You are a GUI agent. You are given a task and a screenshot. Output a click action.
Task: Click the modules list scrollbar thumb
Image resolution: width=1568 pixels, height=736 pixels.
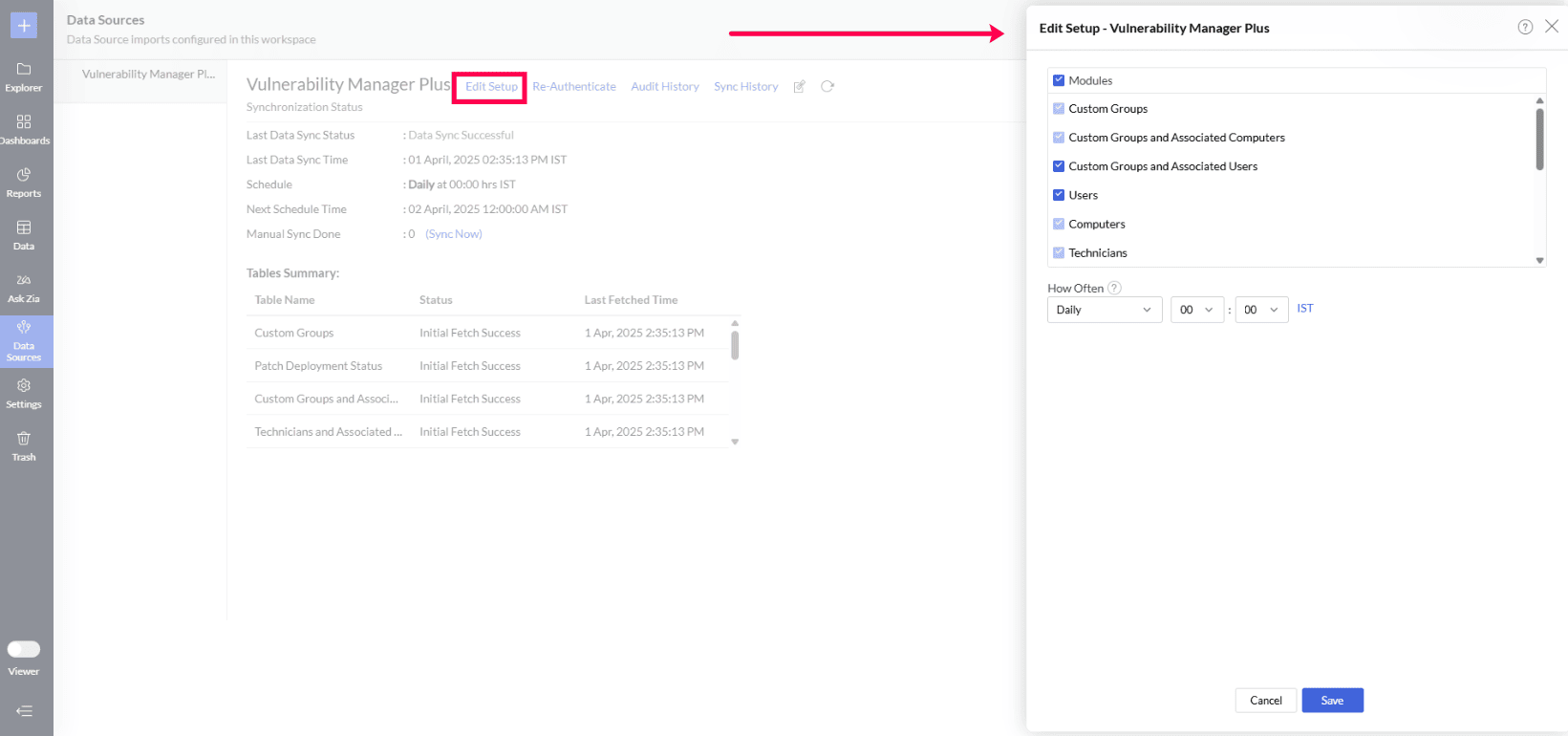coord(1539,139)
